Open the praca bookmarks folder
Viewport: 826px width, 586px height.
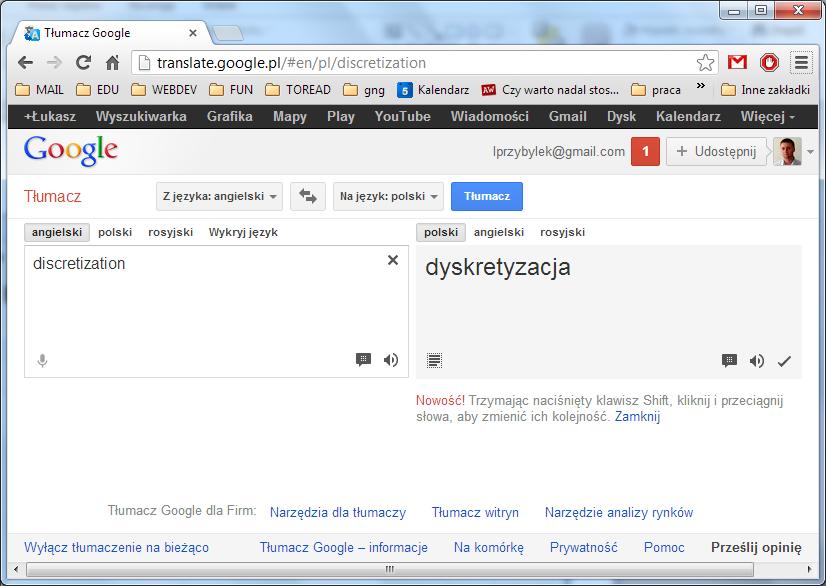coord(656,90)
